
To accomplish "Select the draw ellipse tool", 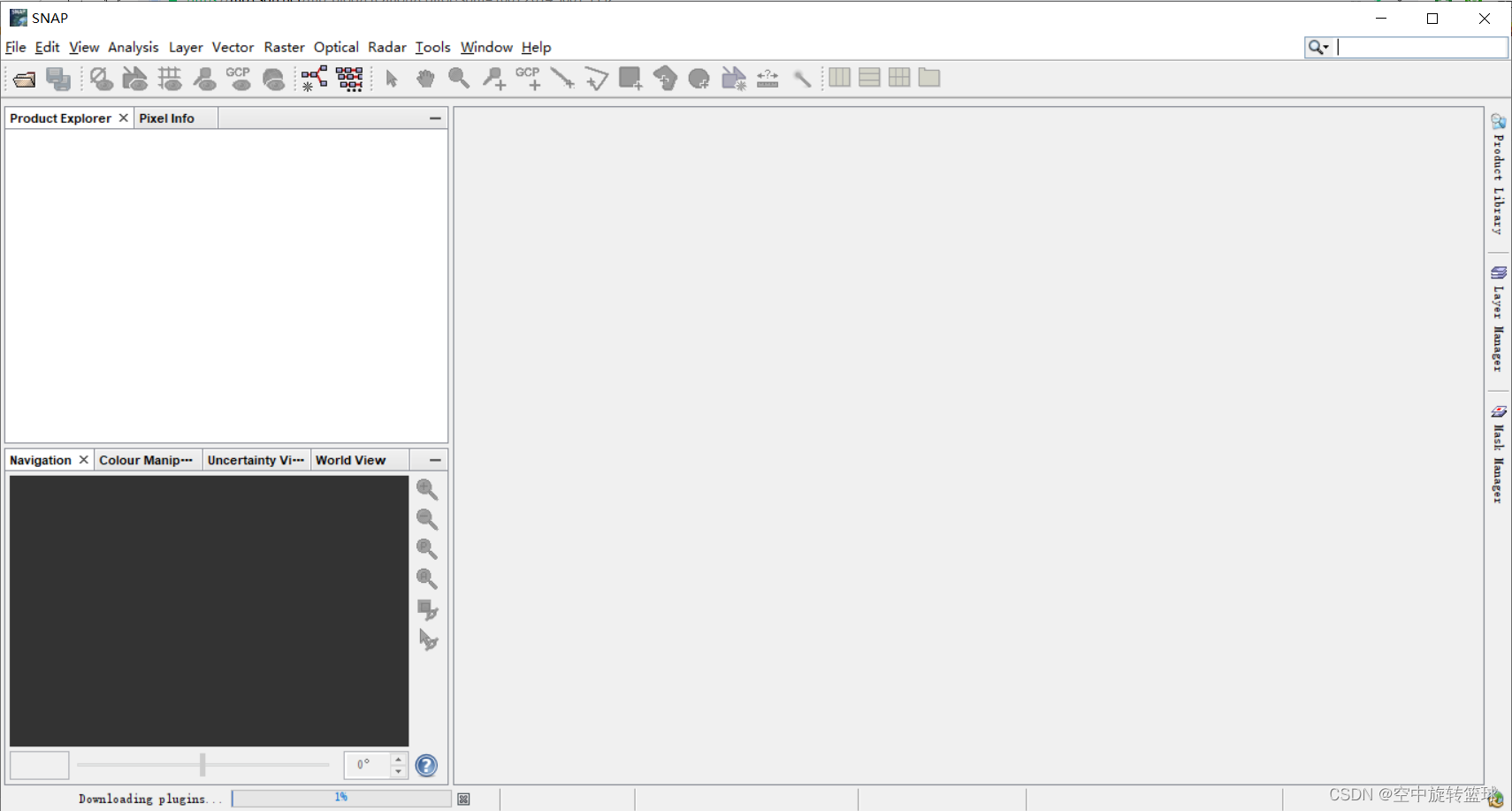I will (699, 79).
